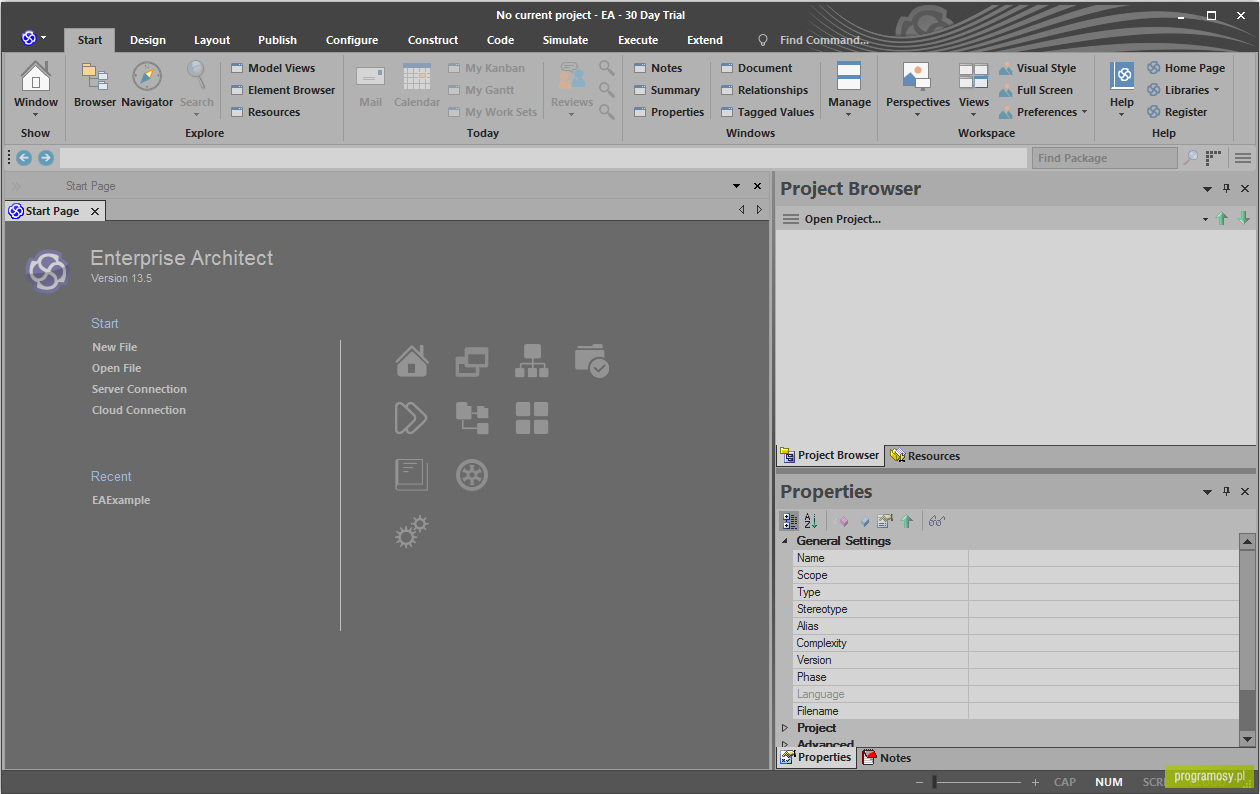Click the Open File link
This screenshot has height=794, width=1260.
click(x=116, y=368)
